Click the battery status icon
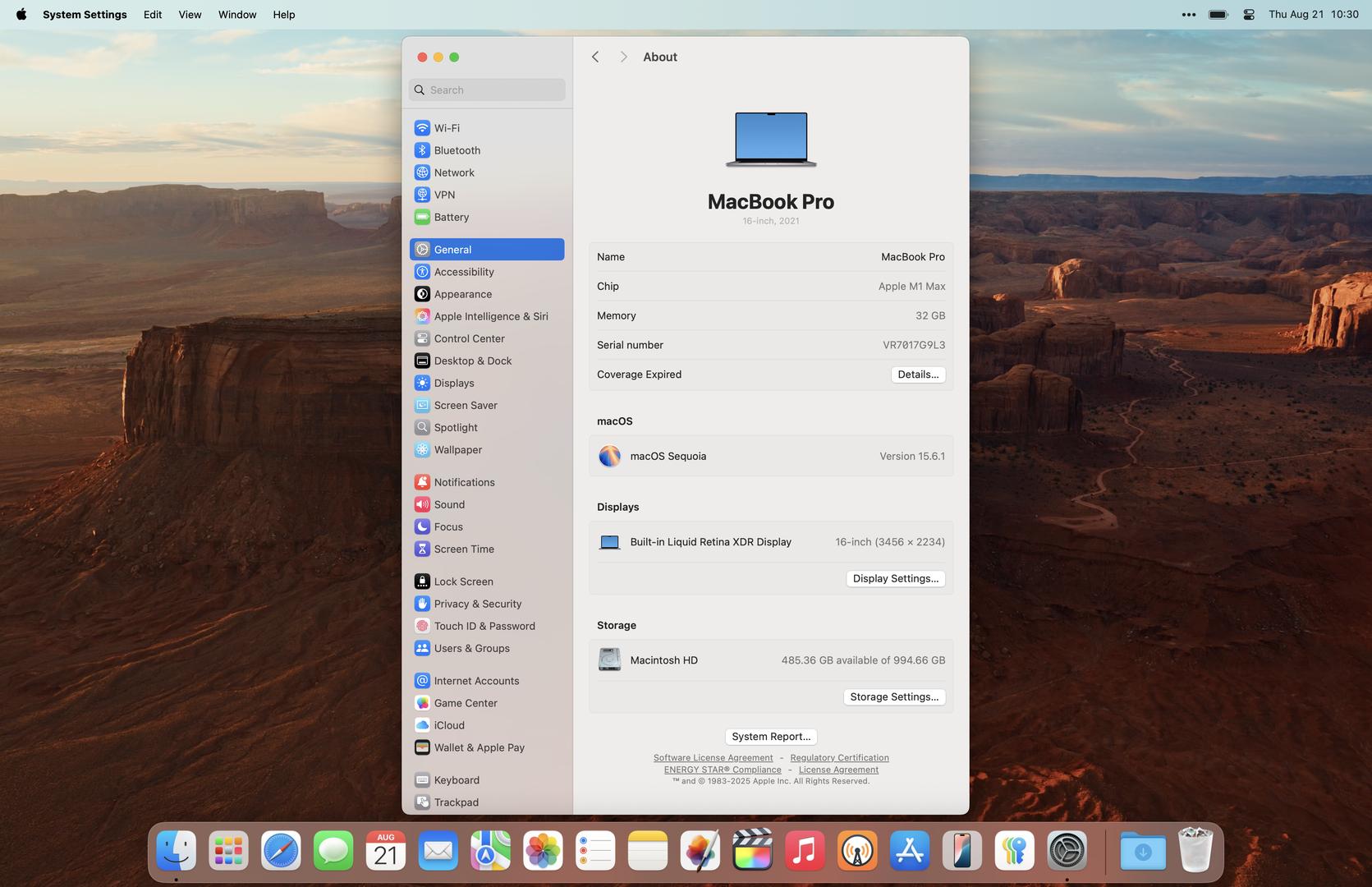 1218,15
